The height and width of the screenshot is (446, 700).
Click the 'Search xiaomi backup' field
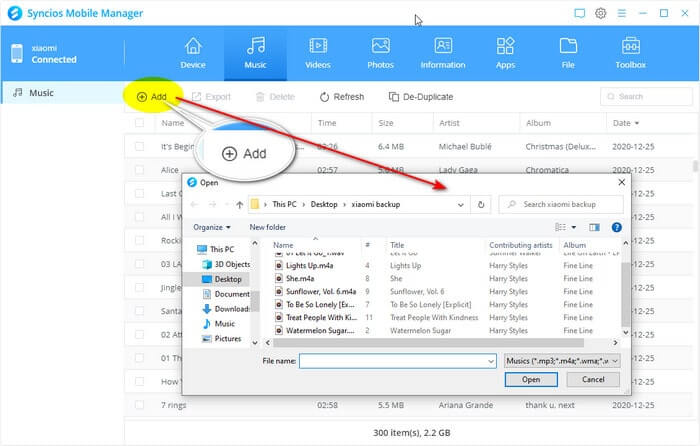click(561, 204)
